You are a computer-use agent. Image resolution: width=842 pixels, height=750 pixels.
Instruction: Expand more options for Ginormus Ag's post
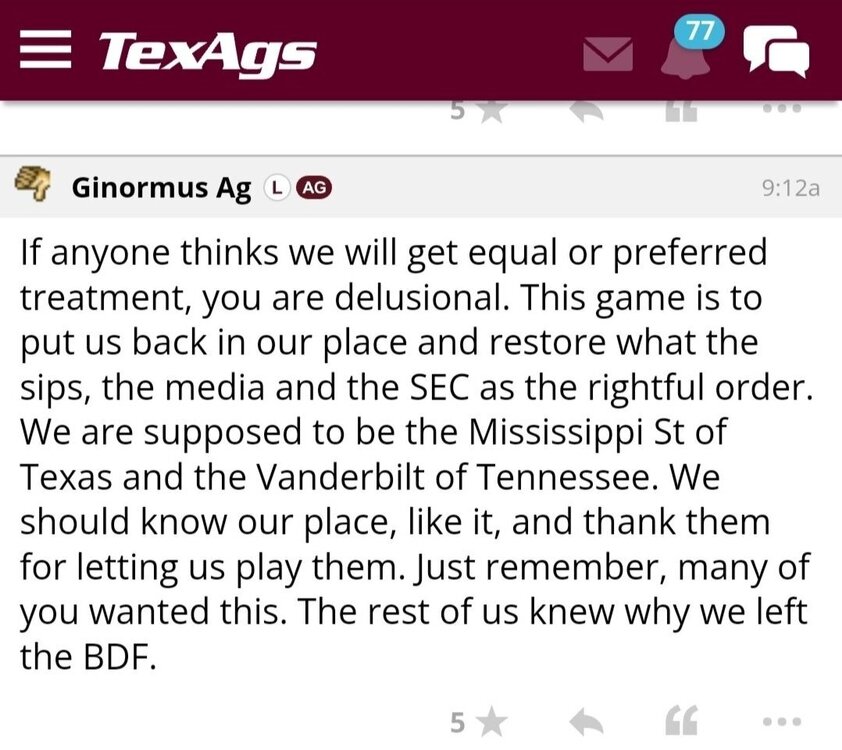pos(781,720)
